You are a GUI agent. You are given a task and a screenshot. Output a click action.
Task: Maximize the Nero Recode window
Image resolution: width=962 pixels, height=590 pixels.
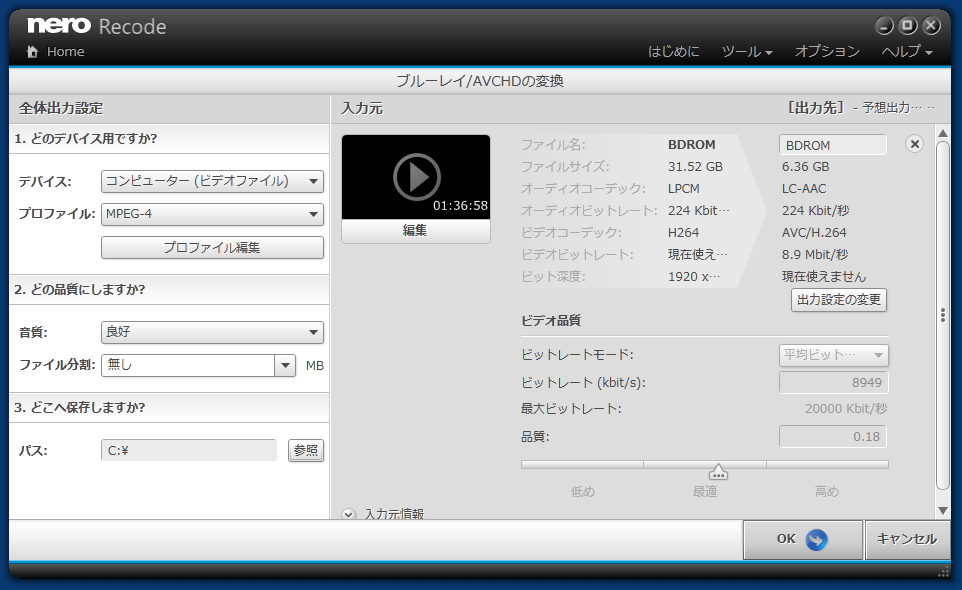point(908,26)
